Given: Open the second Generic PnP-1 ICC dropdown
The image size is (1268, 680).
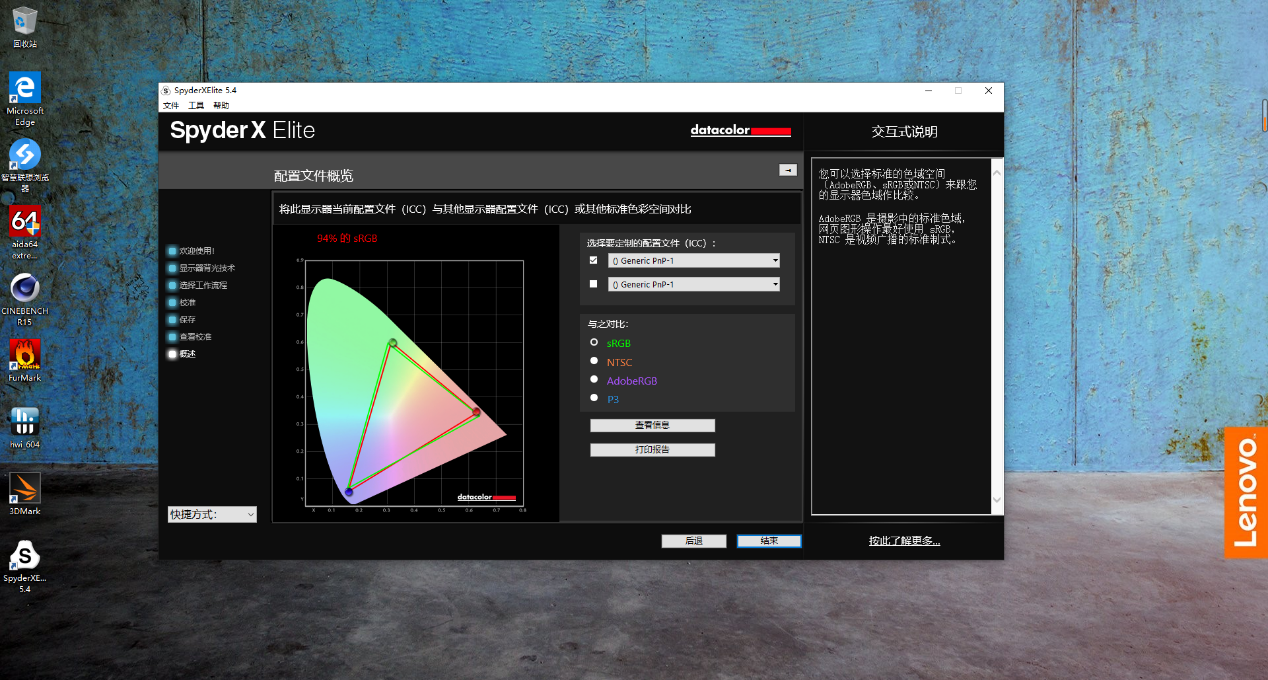Looking at the screenshot, I should pos(694,284).
